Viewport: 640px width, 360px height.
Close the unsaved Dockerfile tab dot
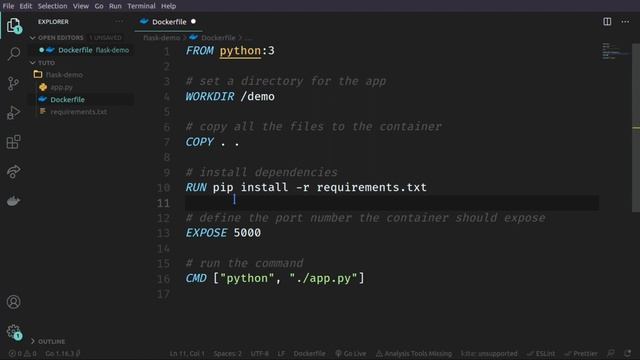point(193,22)
